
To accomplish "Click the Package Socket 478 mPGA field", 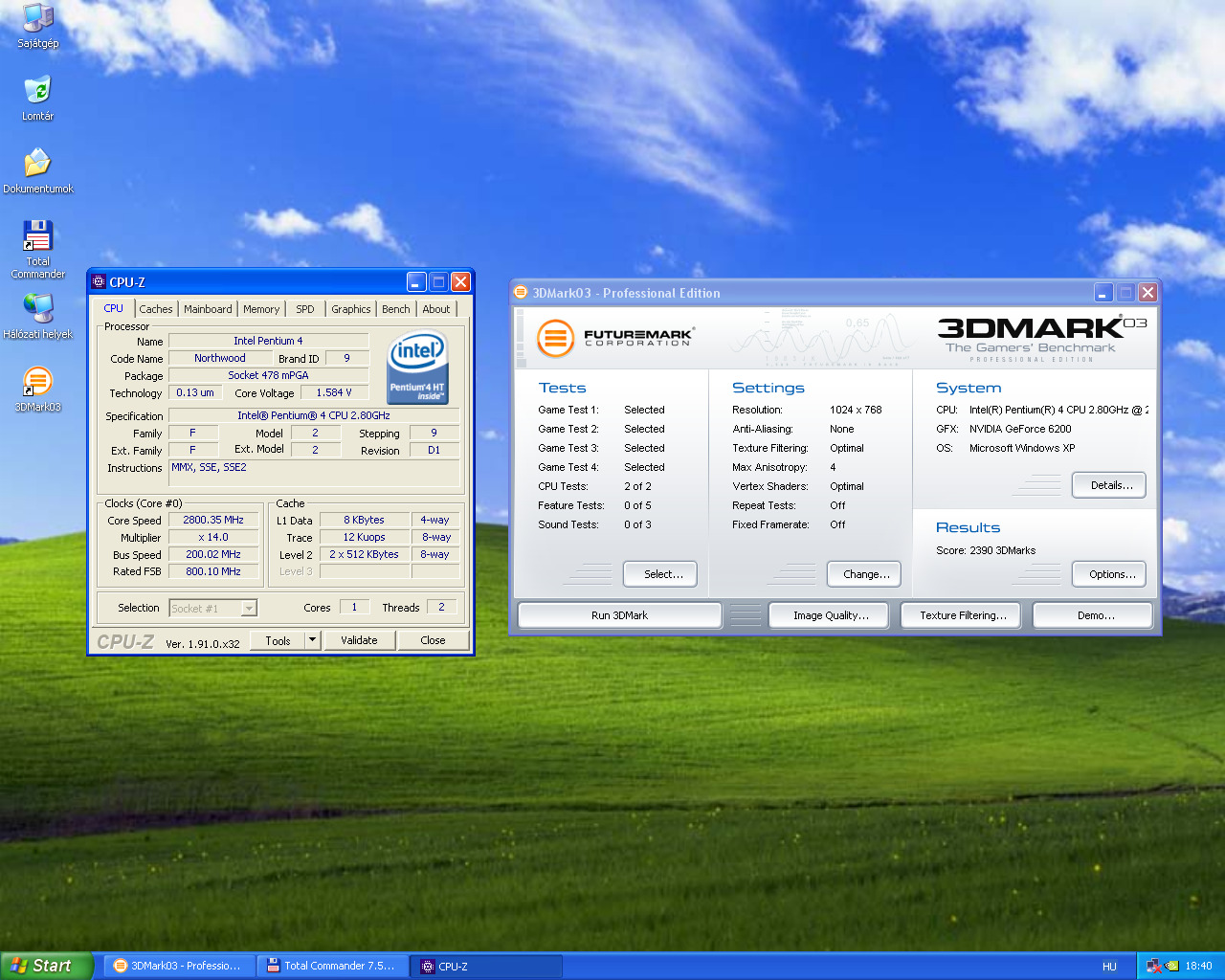I will pos(268,375).
